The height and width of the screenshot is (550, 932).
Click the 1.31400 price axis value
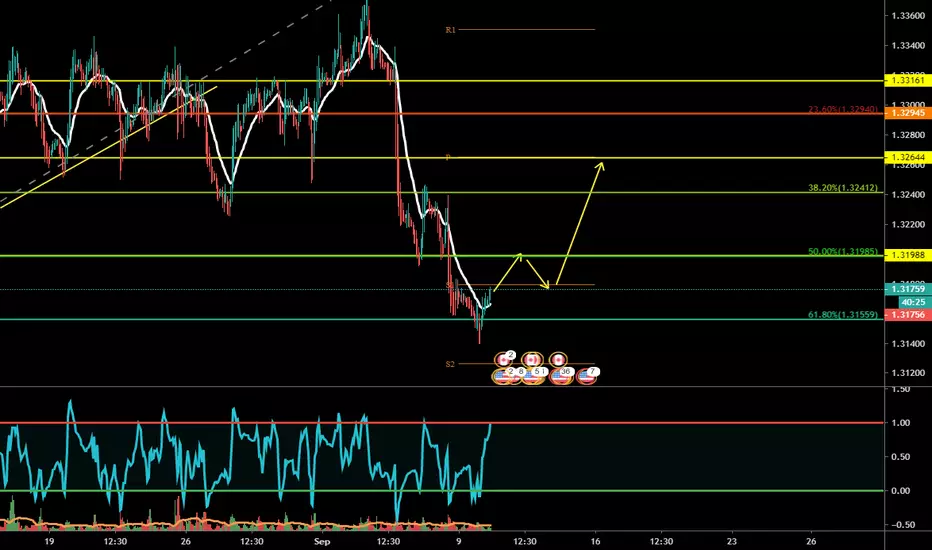[x=908, y=343]
